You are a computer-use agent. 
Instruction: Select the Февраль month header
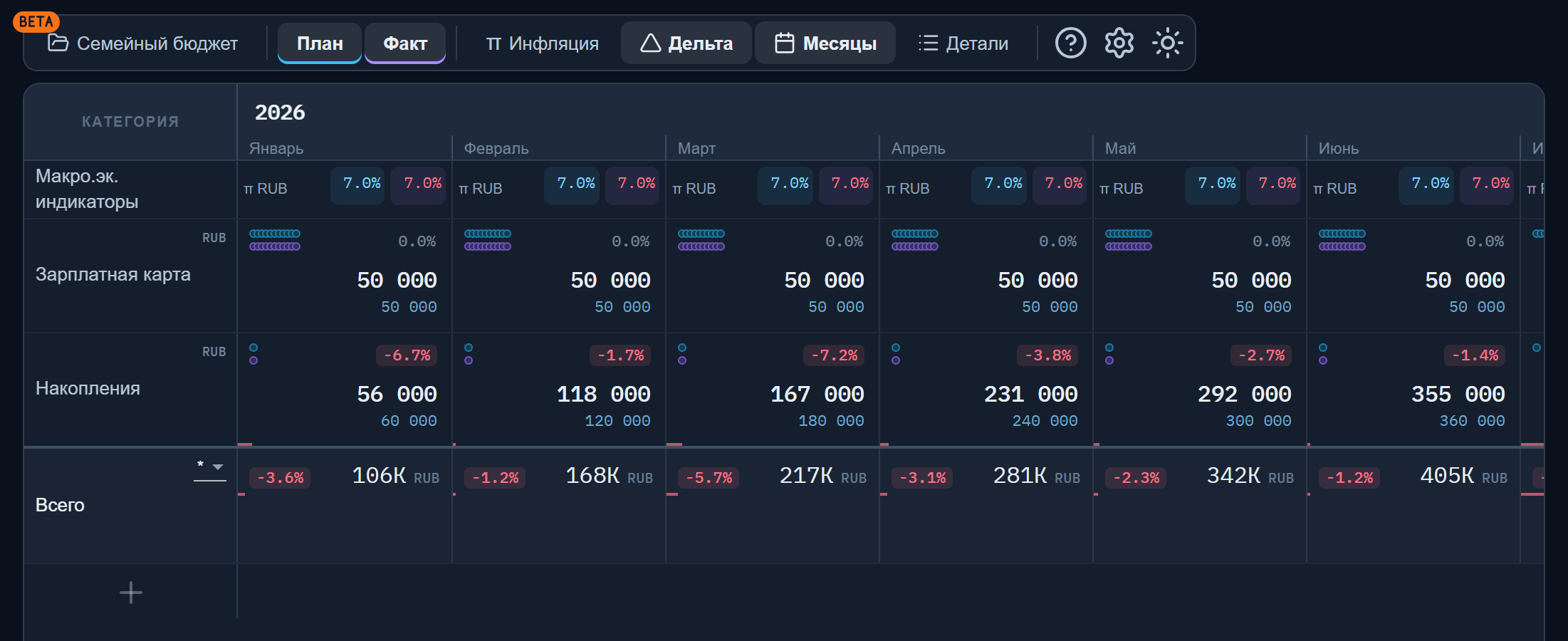[x=496, y=148]
